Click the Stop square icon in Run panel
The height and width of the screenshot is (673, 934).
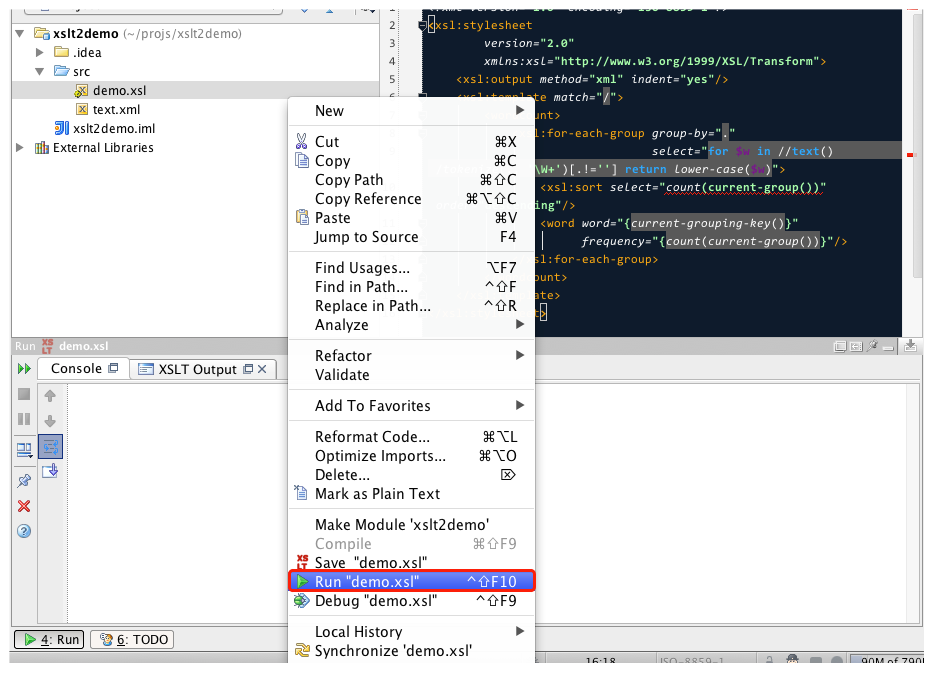24,395
